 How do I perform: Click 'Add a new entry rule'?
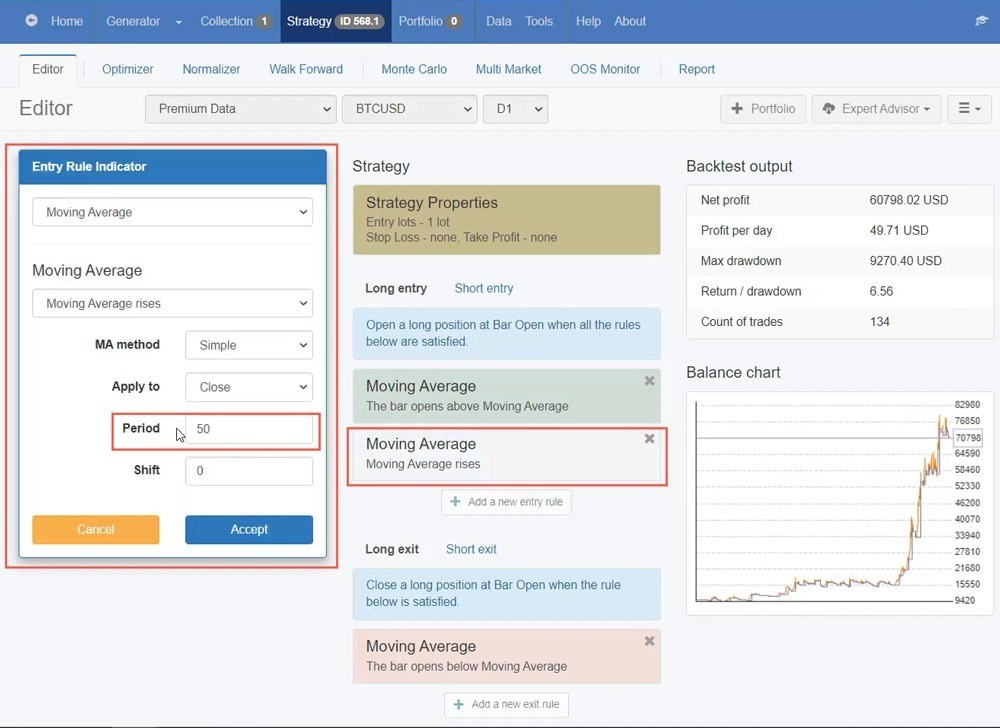[x=506, y=502]
